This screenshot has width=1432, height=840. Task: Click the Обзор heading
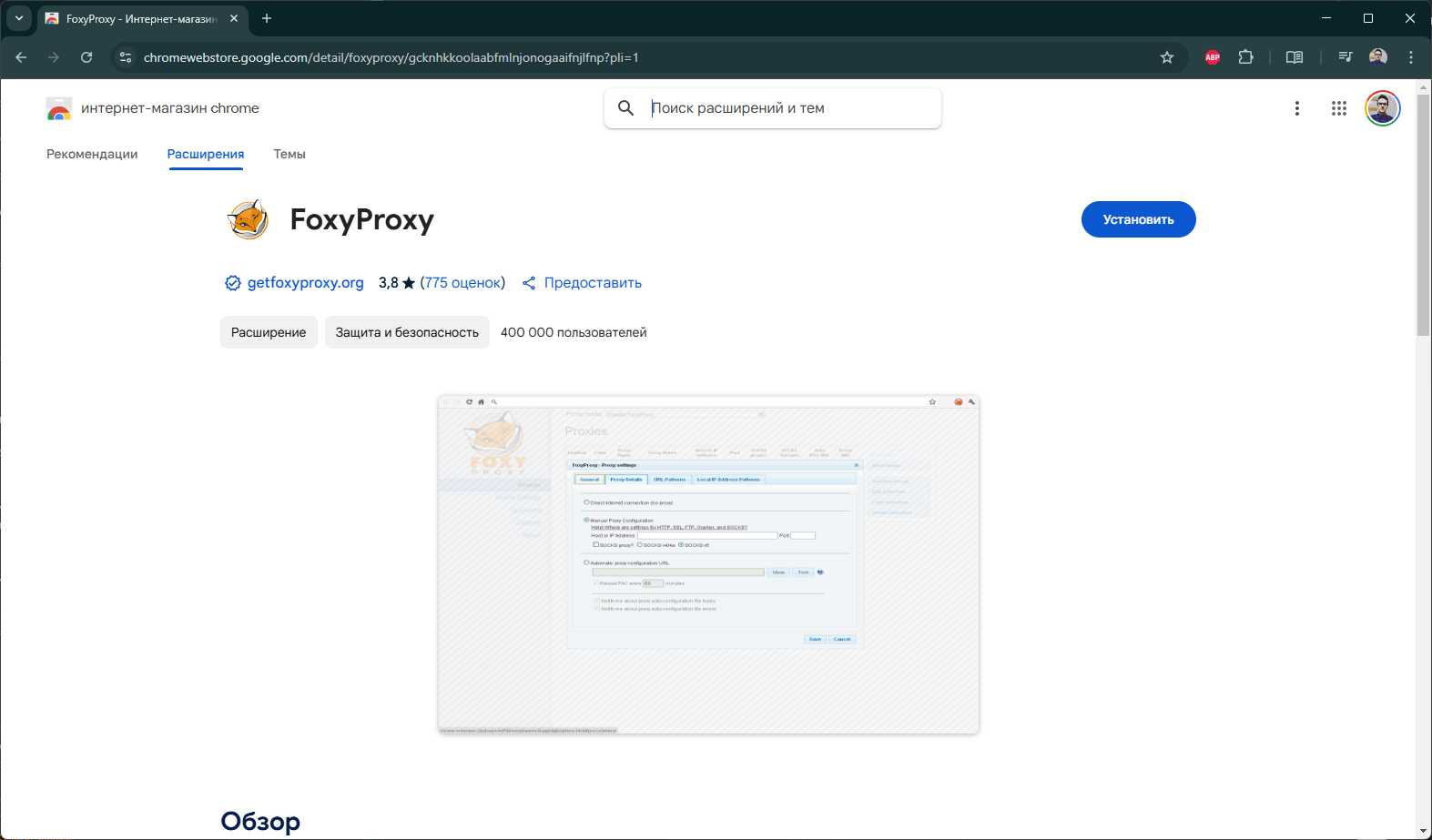(x=260, y=821)
